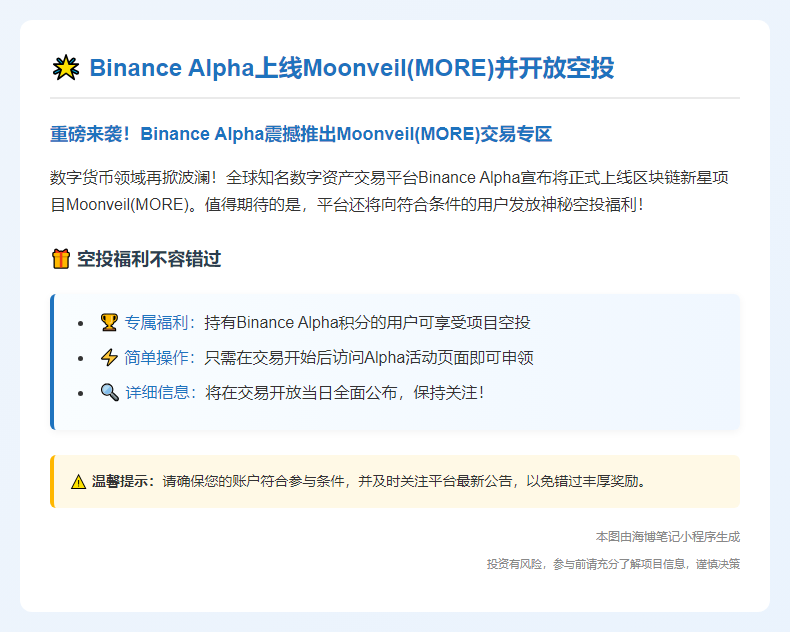The height and width of the screenshot is (632, 790).
Task: Click the warning triangle icon beside 温馨提示
Action: click(x=79, y=482)
